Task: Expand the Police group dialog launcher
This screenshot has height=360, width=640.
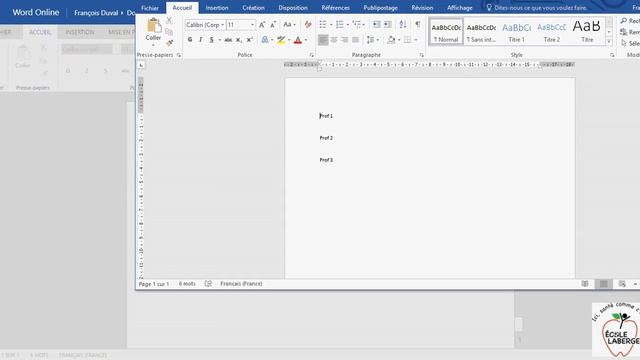Action: (311, 55)
